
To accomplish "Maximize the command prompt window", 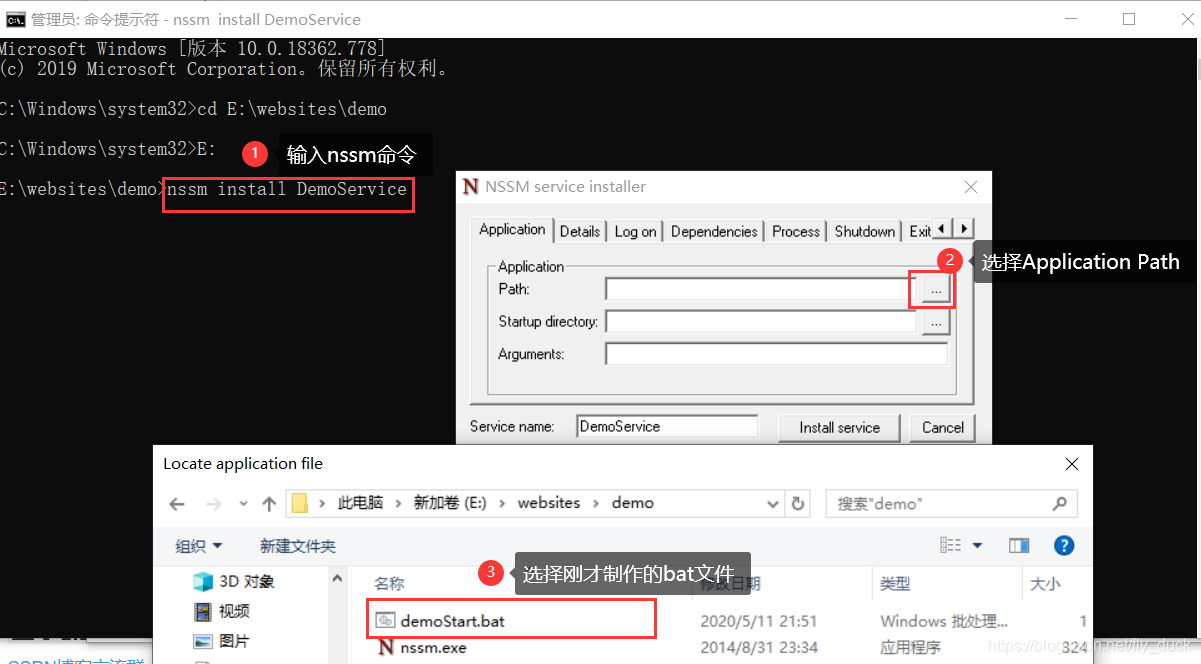I will pyautogui.click(x=1129, y=19).
